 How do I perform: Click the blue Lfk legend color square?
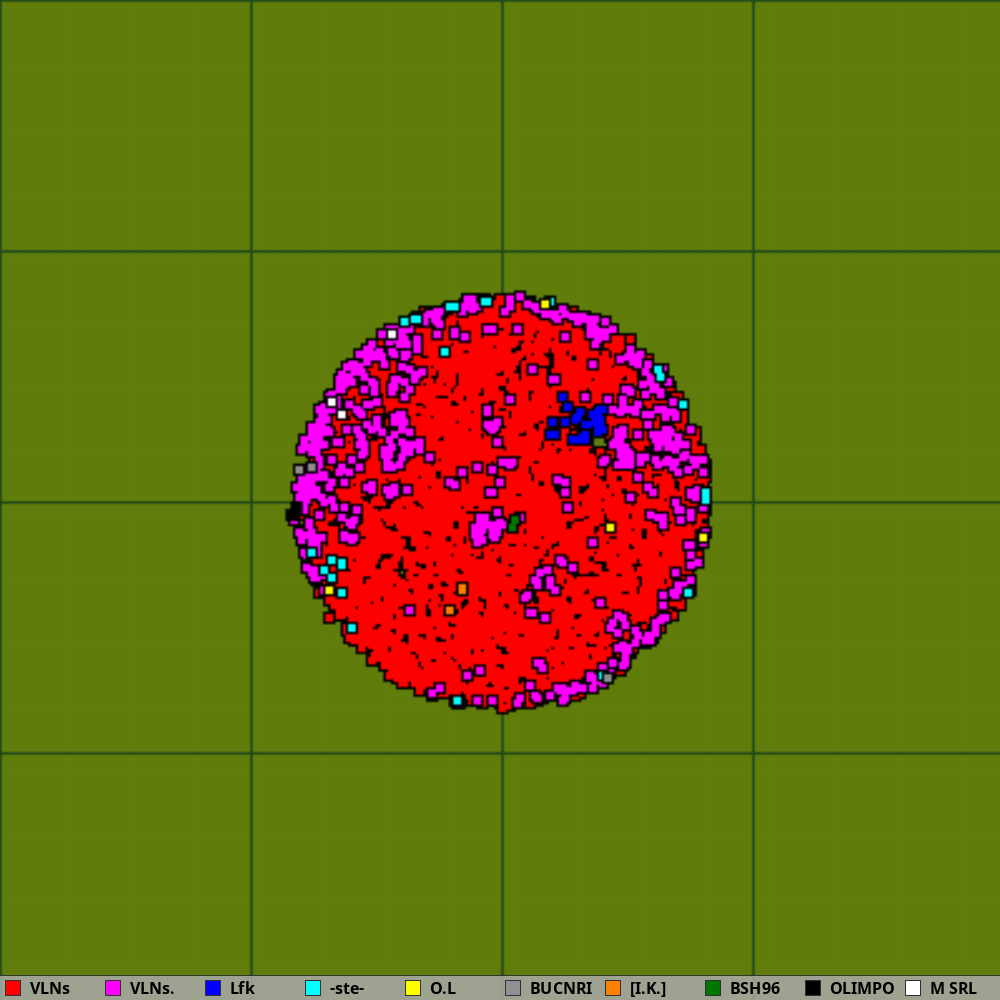213,988
